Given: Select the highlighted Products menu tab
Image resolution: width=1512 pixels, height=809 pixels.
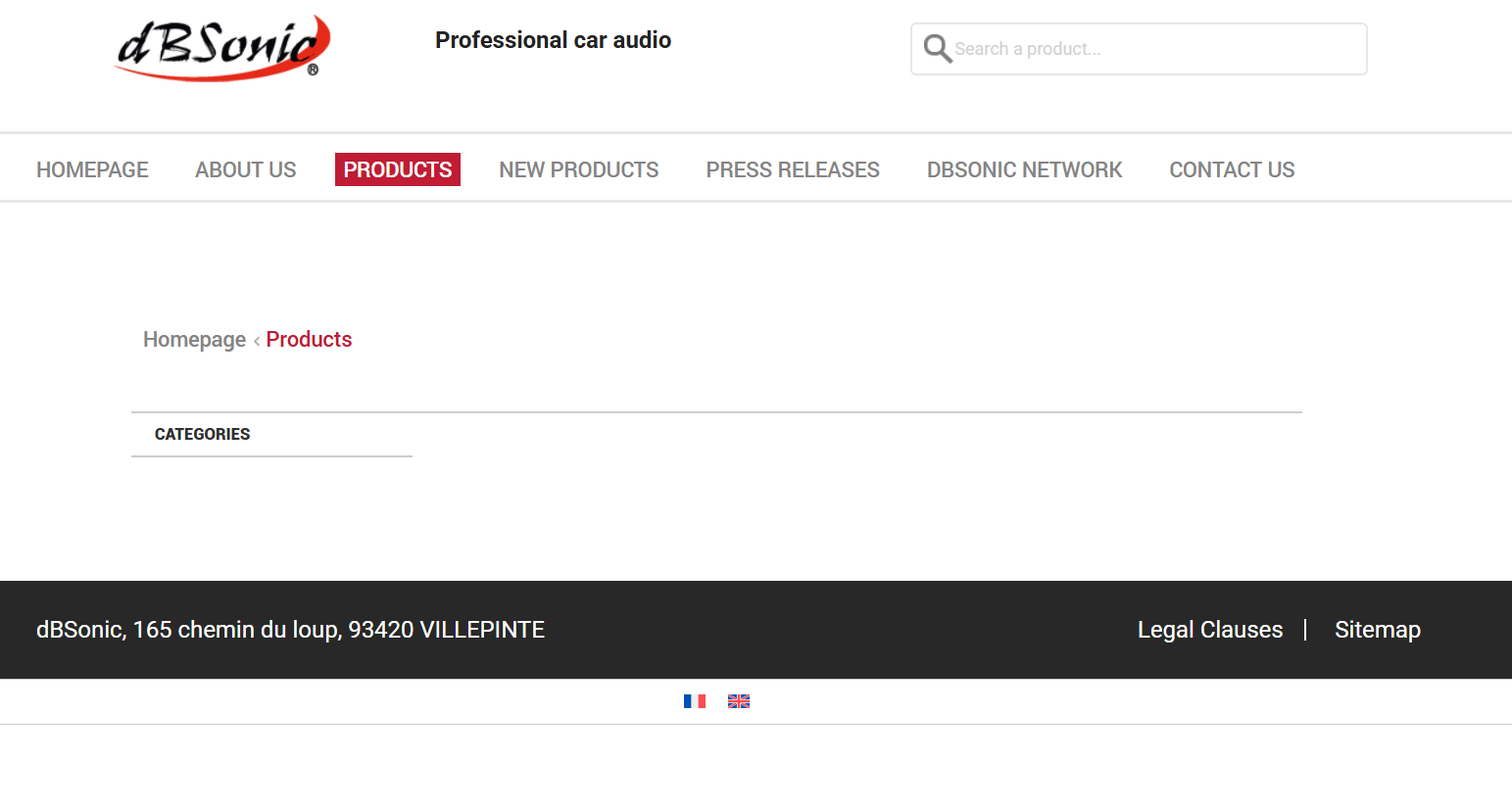Looking at the screenshot, I should [397, 169].
